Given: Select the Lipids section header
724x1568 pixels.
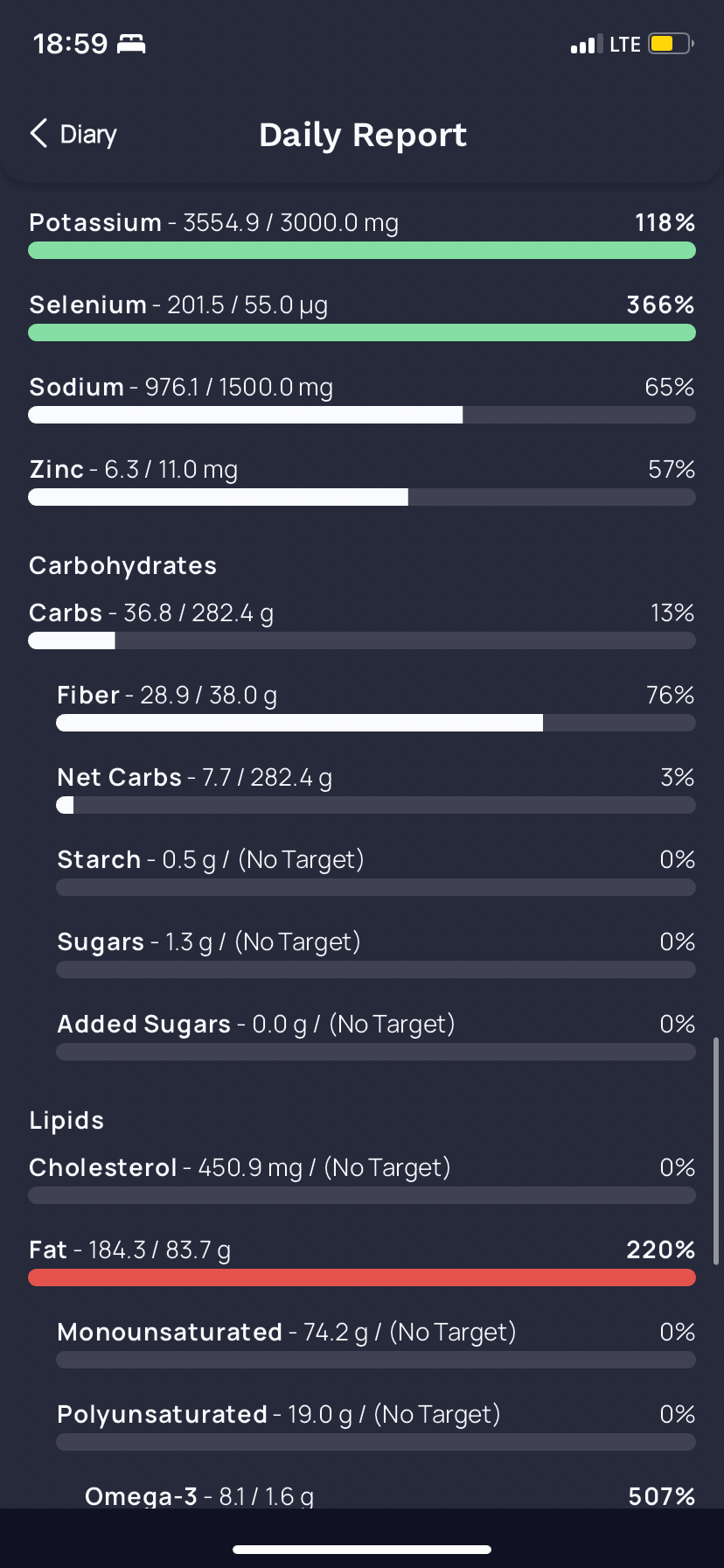Looking at the screenshot, I should point(66,1120).
